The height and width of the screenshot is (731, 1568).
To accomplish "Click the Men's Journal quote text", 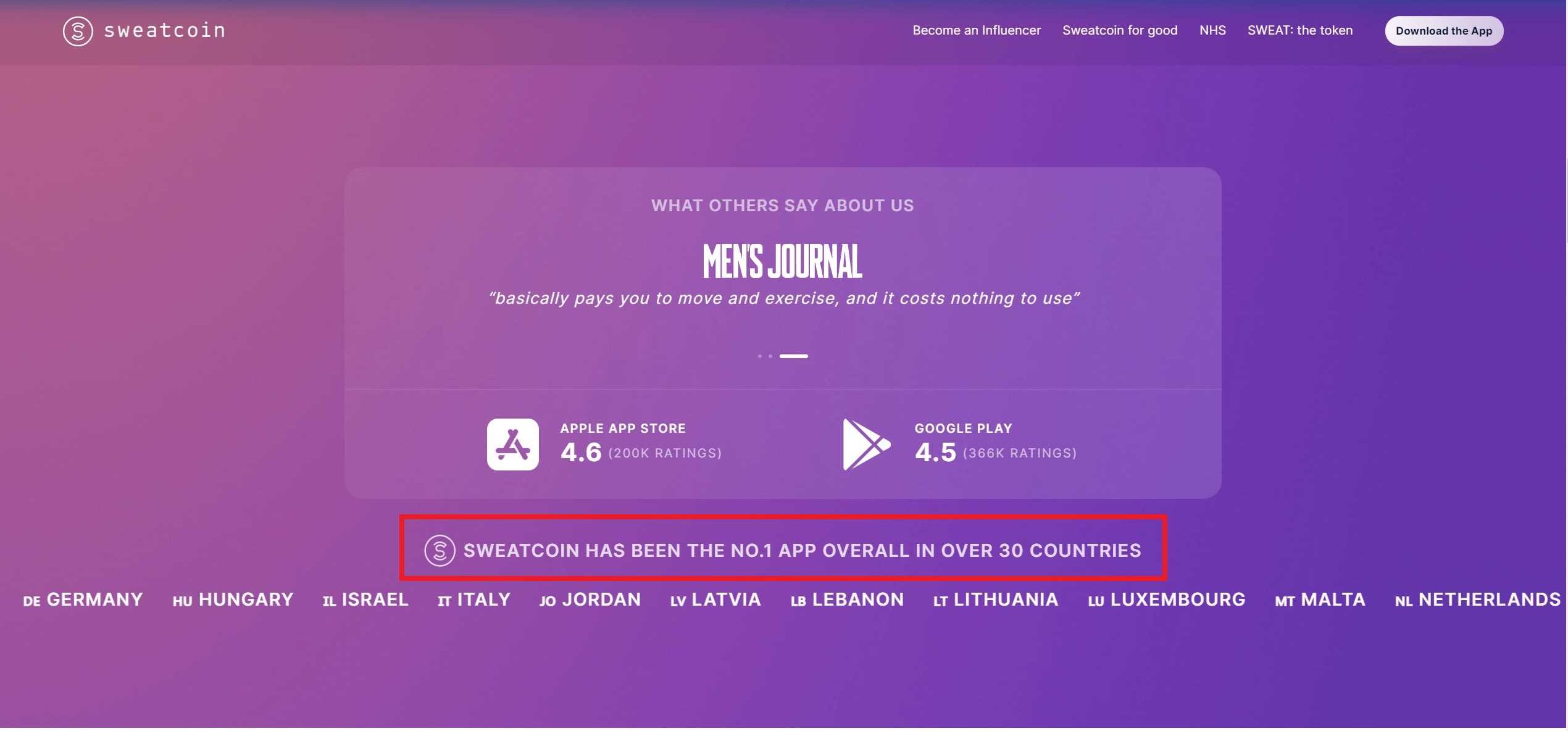I will coord(783,298).
